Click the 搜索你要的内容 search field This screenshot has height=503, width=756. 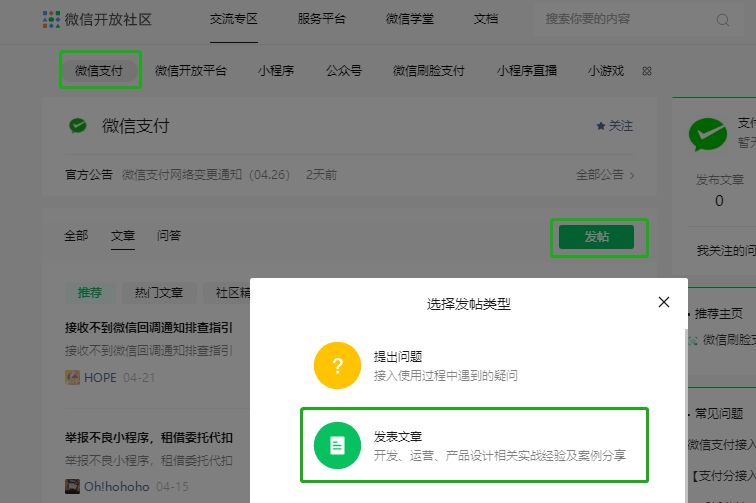(639, 19)
